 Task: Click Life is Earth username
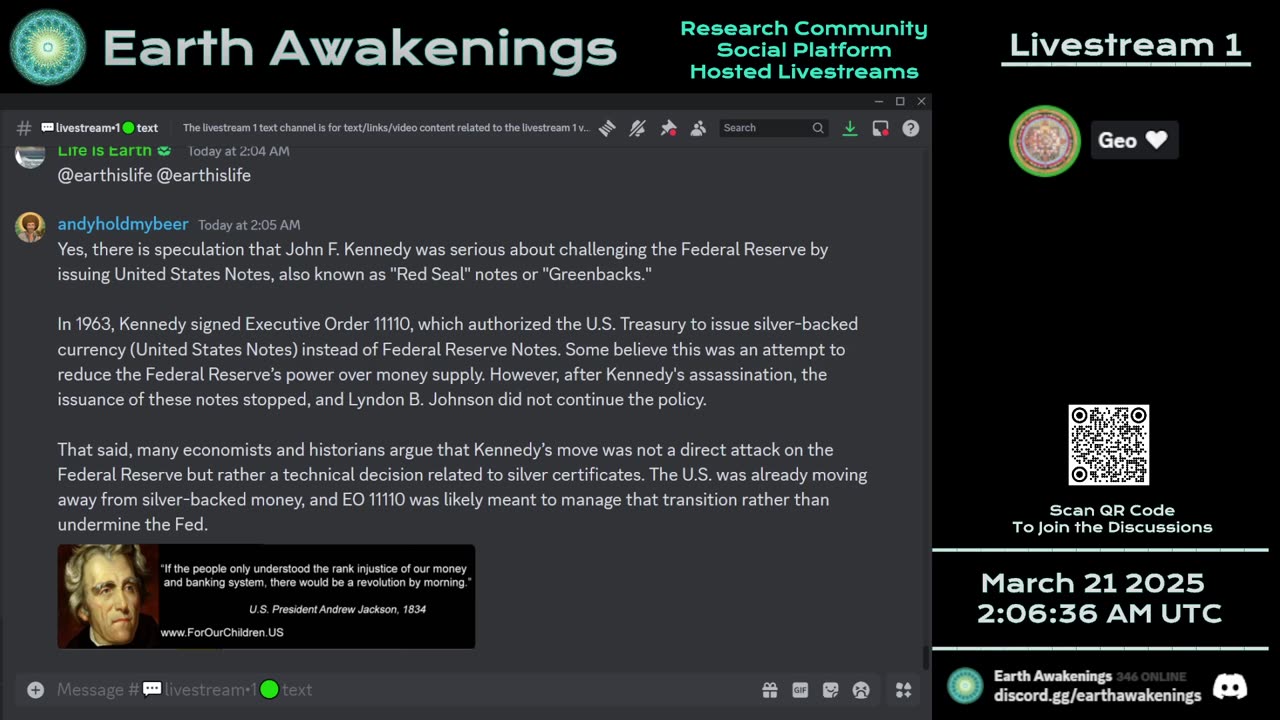coord(105,151)
